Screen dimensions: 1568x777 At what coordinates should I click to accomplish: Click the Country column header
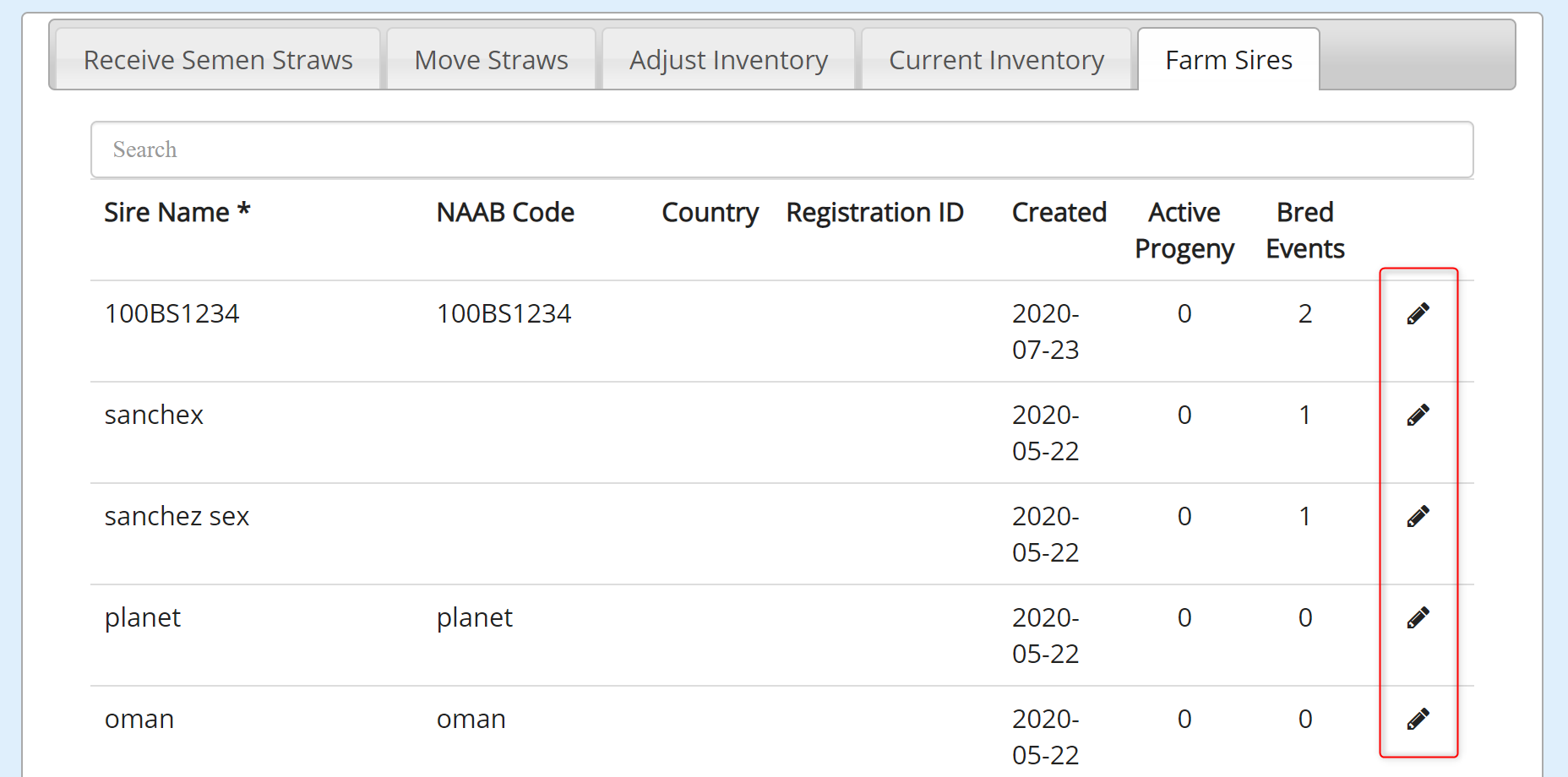(x=710, y=212)
